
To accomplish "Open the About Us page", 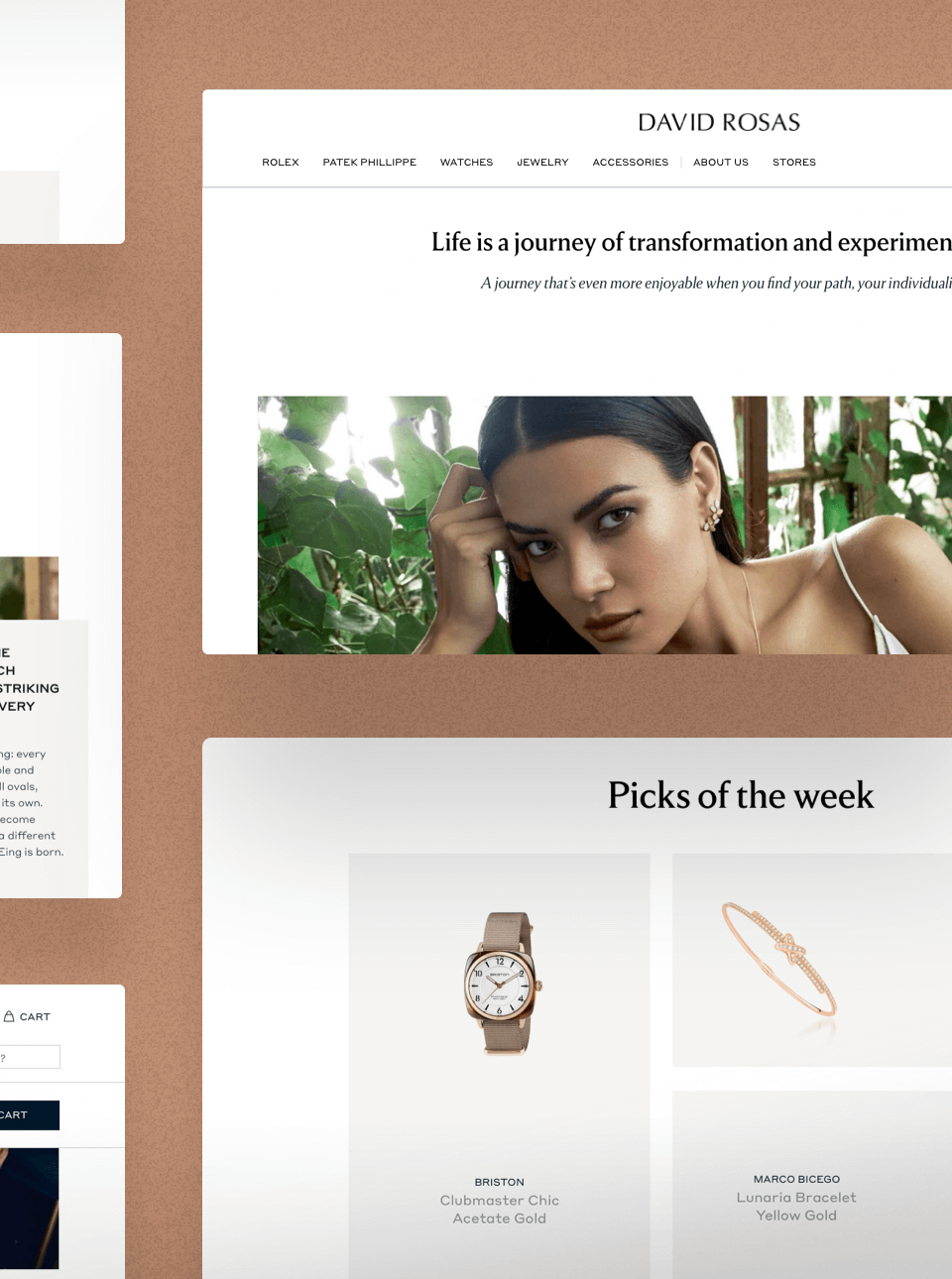I will [721, 162].
